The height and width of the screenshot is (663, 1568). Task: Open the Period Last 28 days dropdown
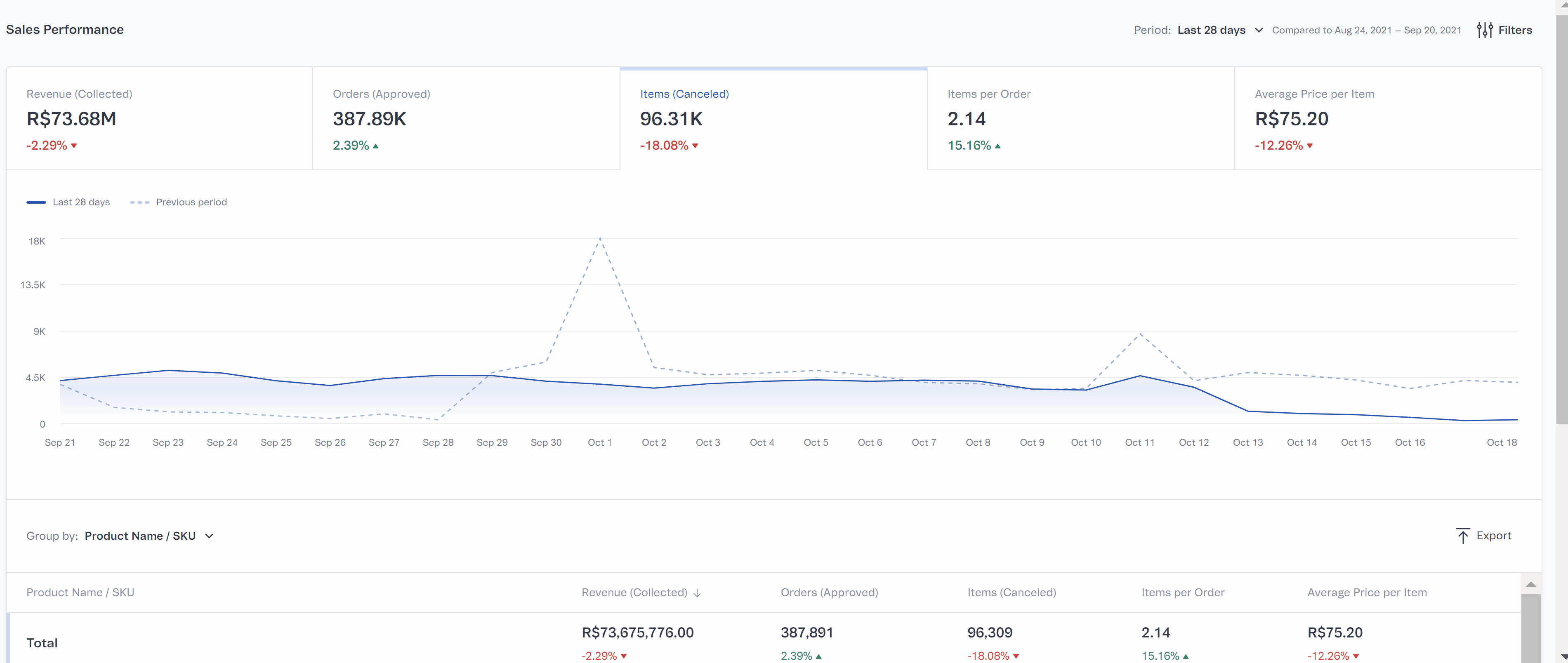point(1211,30)
